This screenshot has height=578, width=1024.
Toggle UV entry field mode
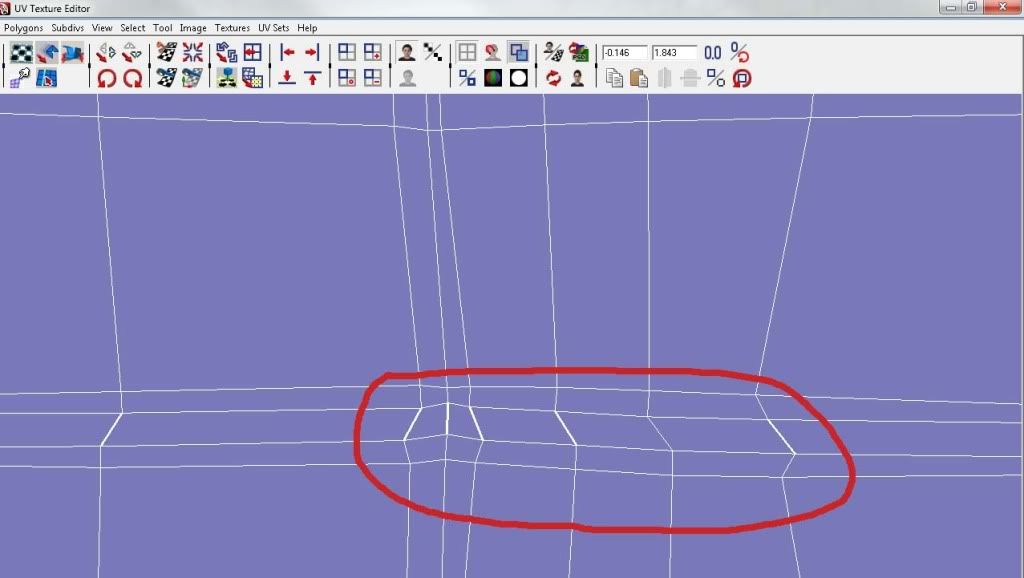(x=739, y=52)
